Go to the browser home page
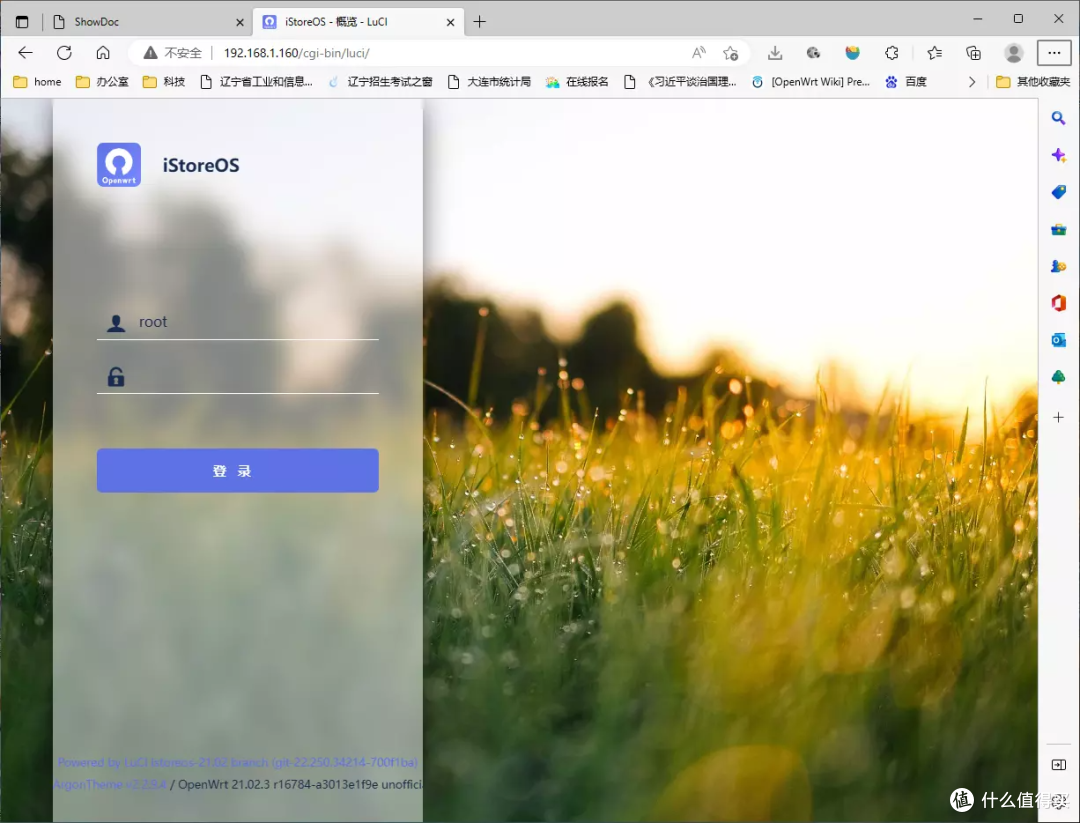This screenshot has width=1080, height=823. coord(103,53)
